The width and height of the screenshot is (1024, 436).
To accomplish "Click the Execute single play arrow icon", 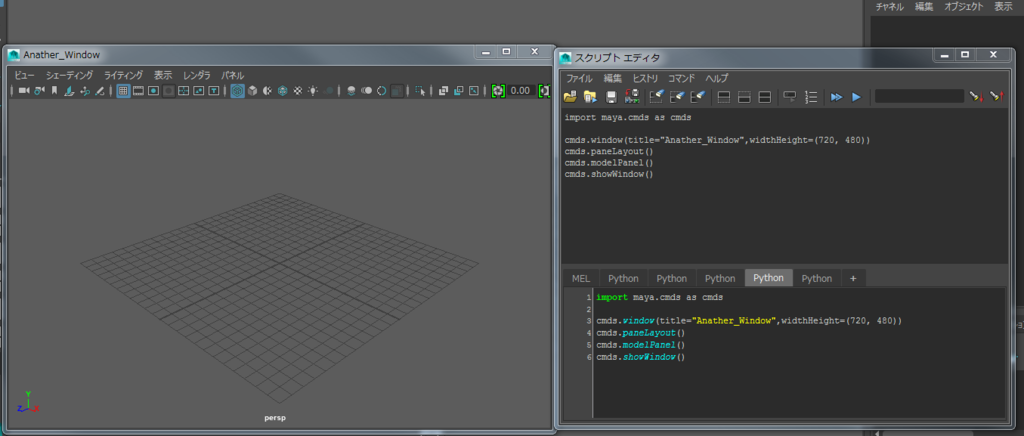I will point(856,97).
